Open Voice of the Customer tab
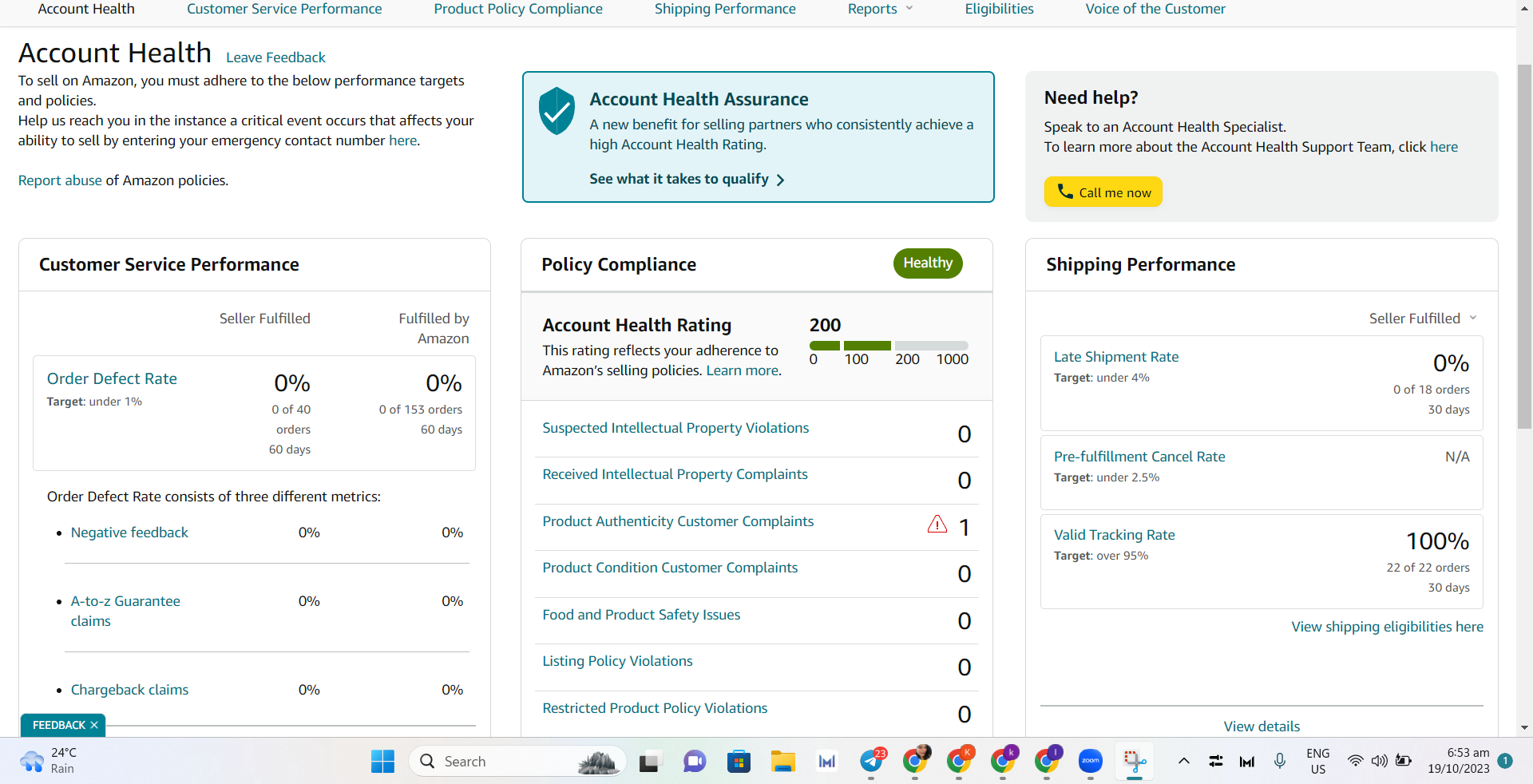The image size is (1533, 784). 1155,9
